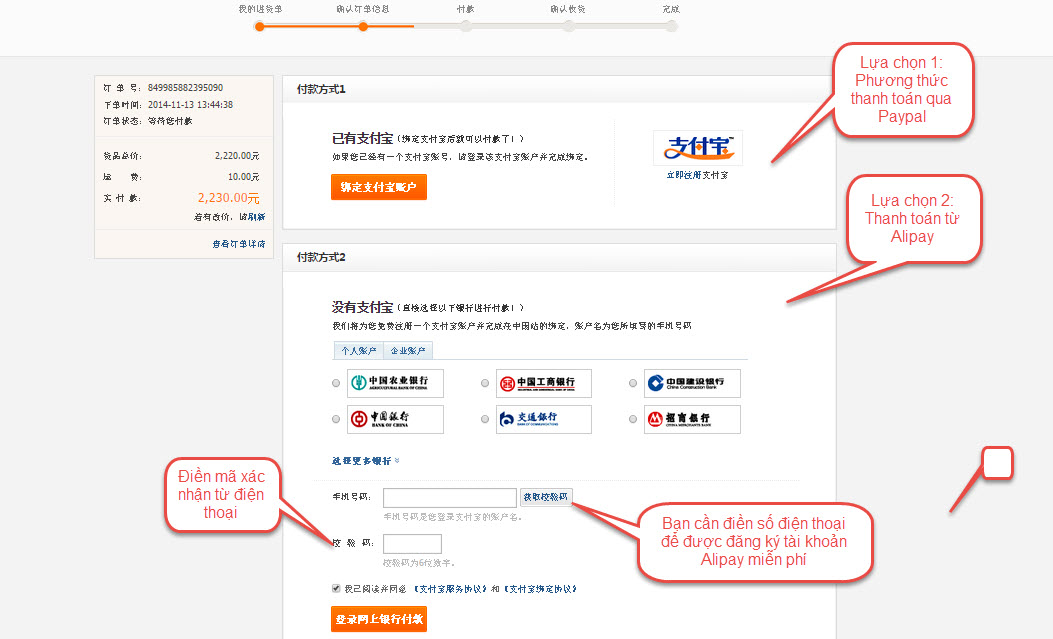Choose the China Merchants Bank radio option

click(x=633, y=419)
